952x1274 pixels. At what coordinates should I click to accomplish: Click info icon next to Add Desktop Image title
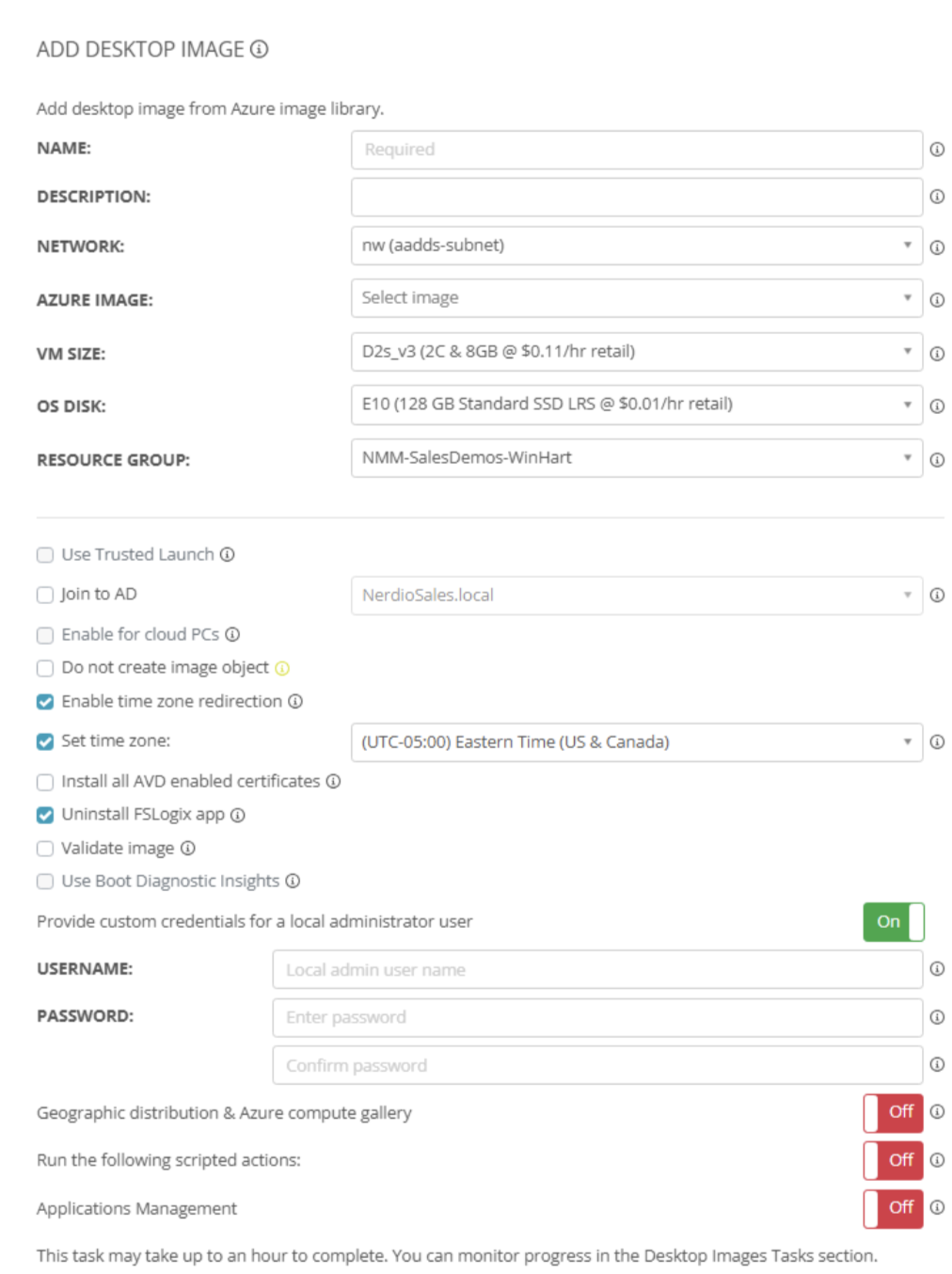point(260,49)
